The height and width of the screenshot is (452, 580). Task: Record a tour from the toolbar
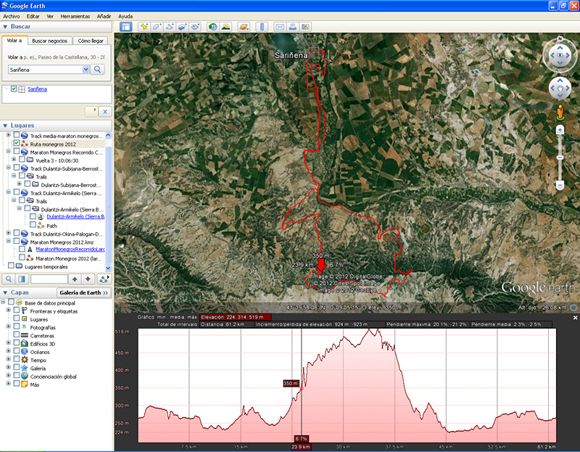pos(195,27)
